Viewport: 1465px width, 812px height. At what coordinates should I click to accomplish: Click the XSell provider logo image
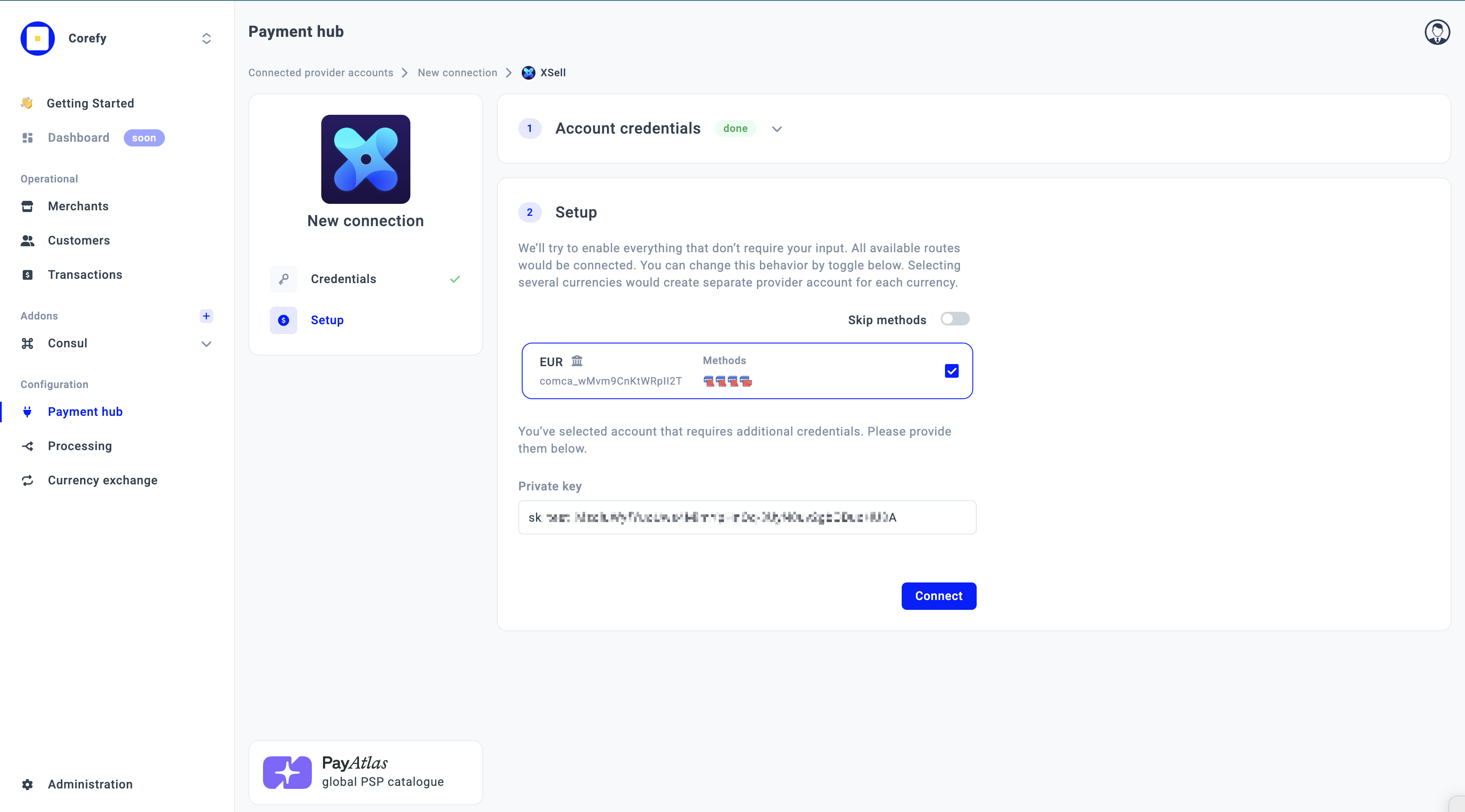(365, 159)
